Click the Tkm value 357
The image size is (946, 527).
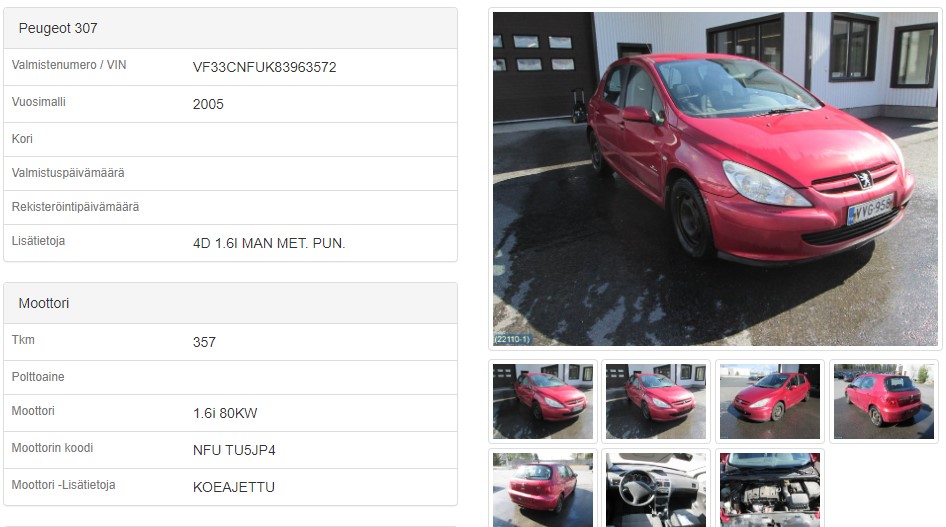tap(204, 342)
